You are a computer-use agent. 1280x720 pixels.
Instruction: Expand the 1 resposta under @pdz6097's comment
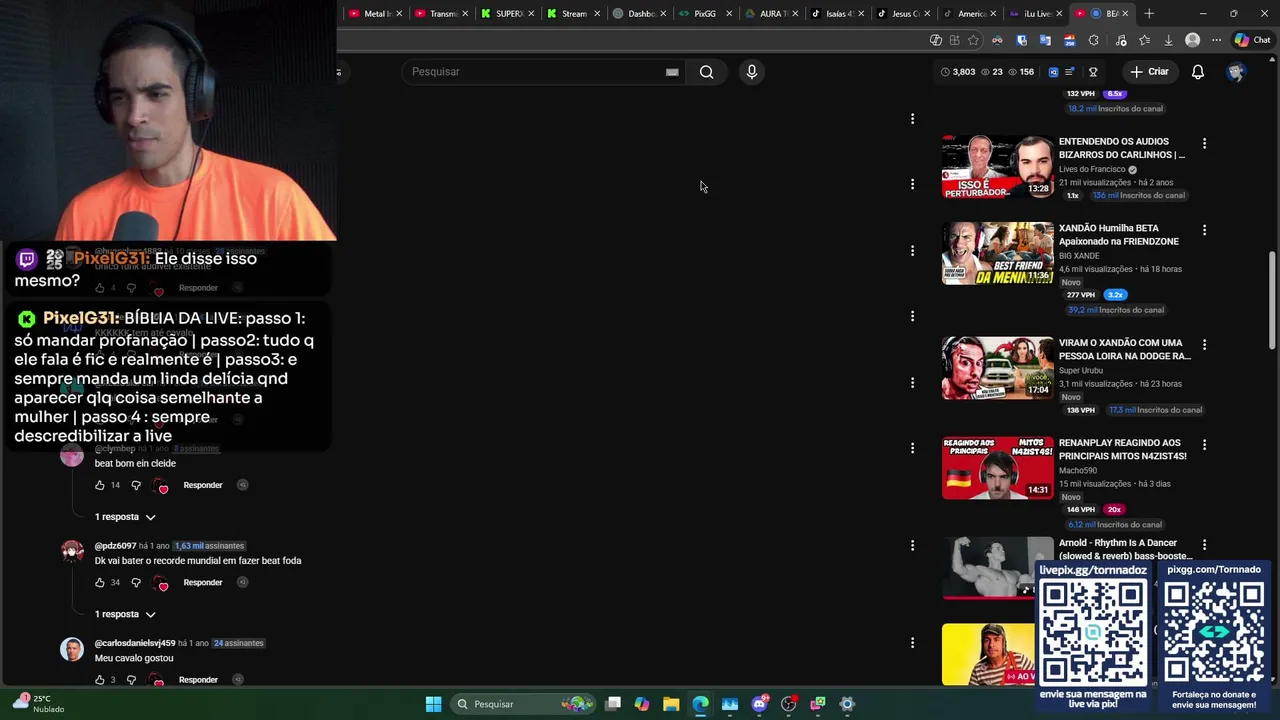pyautogui.click(x=125, y=614)
